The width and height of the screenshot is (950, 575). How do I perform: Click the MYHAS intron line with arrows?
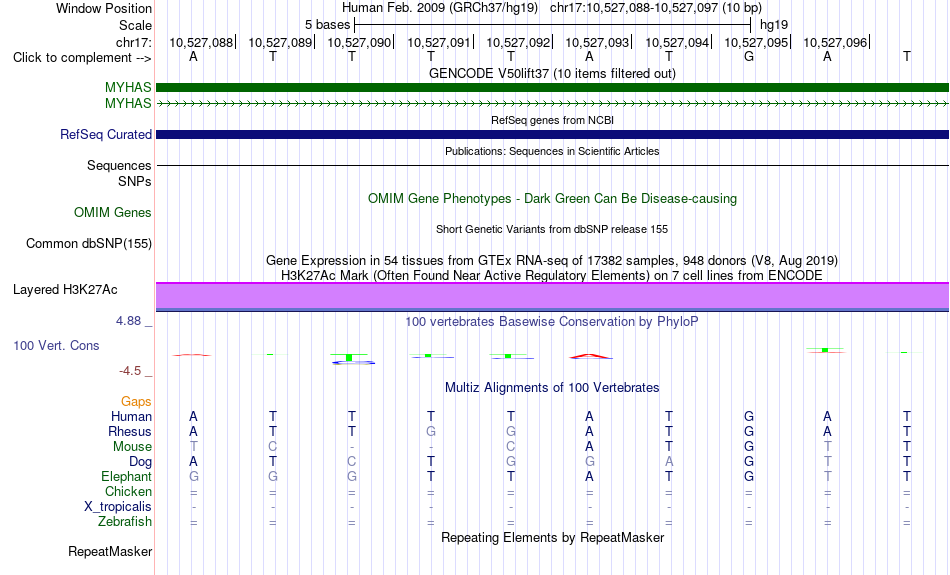pos(553,104)
